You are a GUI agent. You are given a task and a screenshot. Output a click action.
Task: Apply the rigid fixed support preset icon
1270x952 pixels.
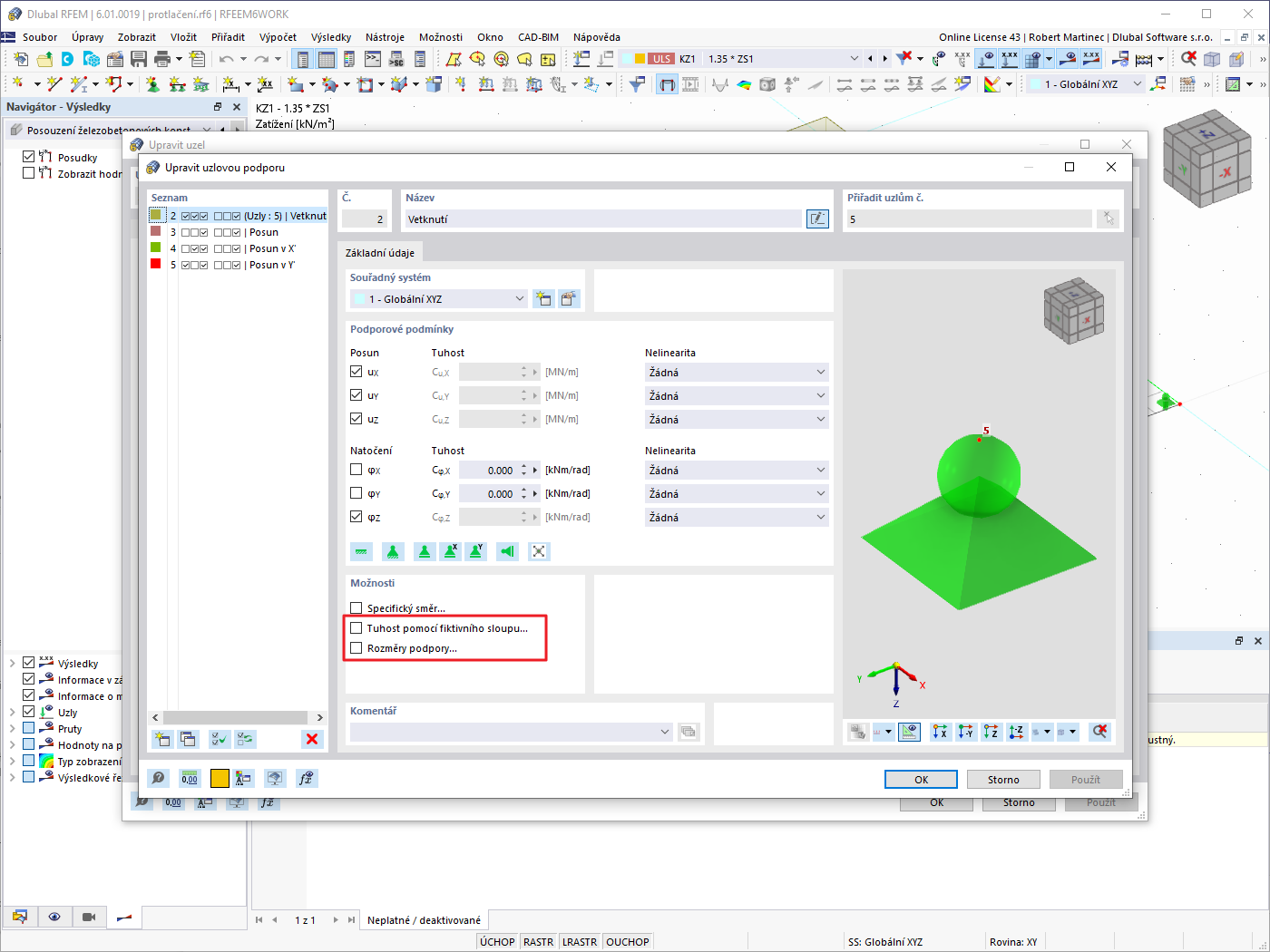(361, 551)
